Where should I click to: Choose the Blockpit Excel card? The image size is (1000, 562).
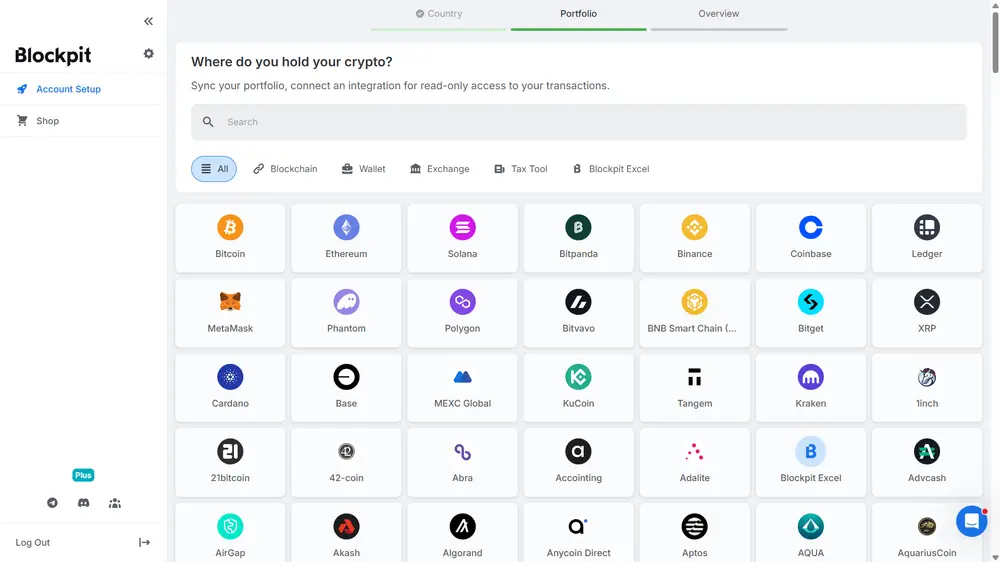coord(811,462)
